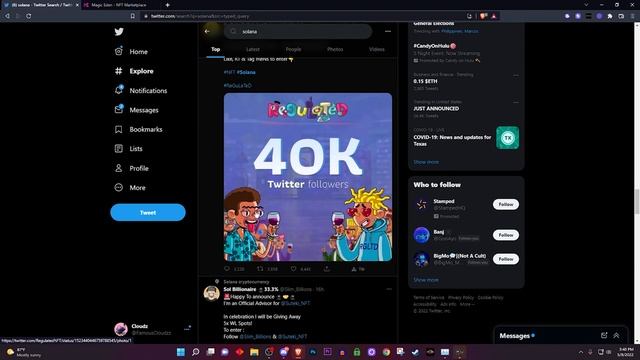Follow the BigMo (Not A Cult) account
This screenshot has width=640, height=360.
click(506, 259)
